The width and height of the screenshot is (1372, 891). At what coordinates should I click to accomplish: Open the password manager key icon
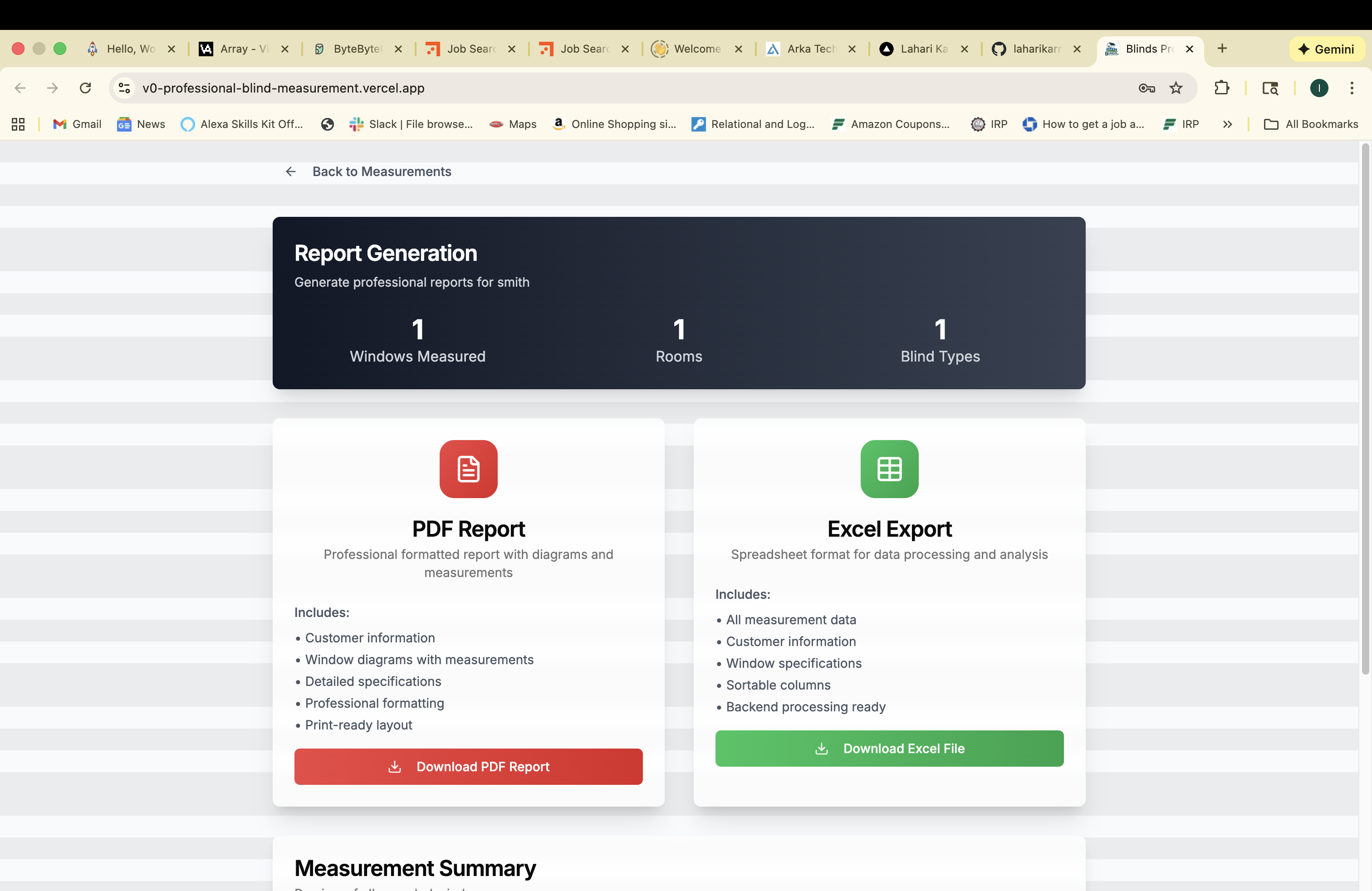(x=1146, y=88)
